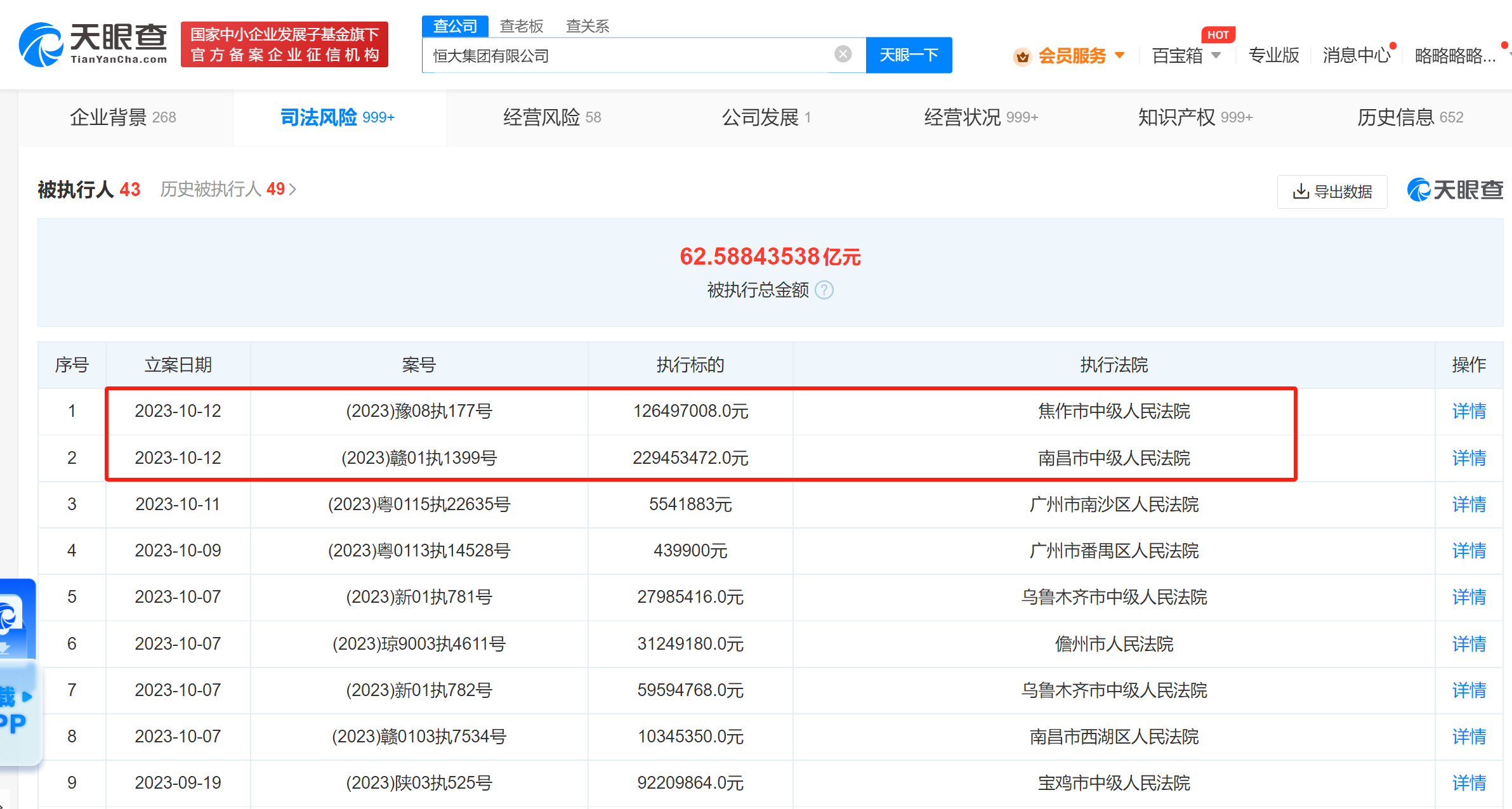Image resolution: width=1512 pixels, height=809 pixels.
Task: Click the 立案日期 column header
Action: tap(178, 365)
